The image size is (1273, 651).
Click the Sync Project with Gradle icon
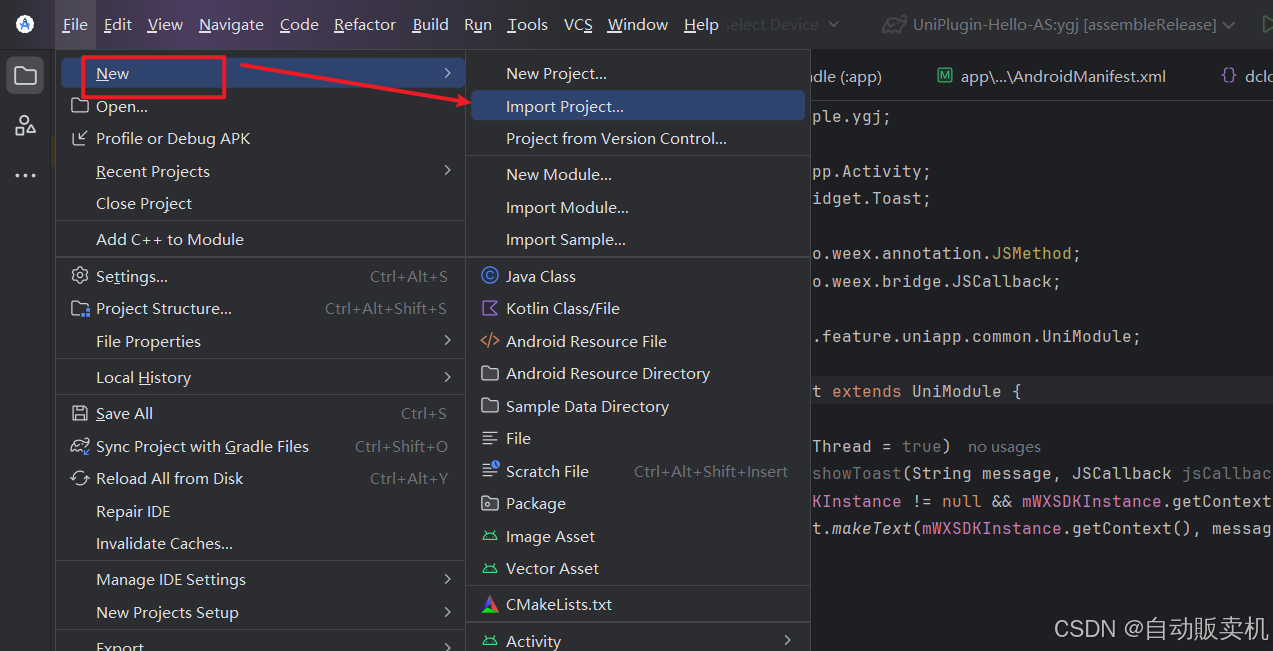coord(80,446)
